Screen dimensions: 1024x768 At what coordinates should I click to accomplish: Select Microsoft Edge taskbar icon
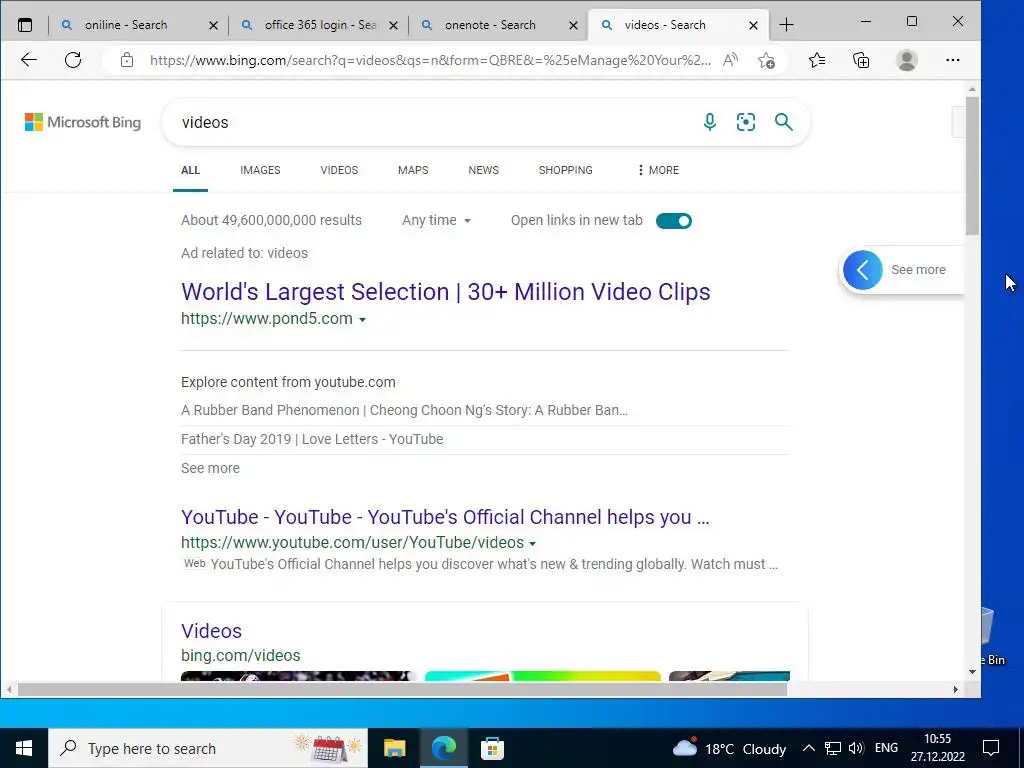pyautogui.click(x=443, y=748)
